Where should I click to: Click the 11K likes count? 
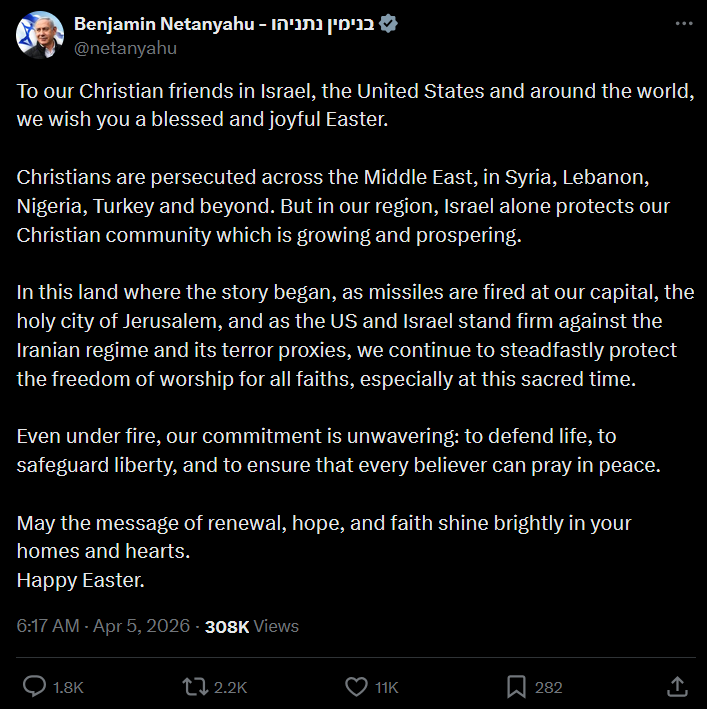386,687
